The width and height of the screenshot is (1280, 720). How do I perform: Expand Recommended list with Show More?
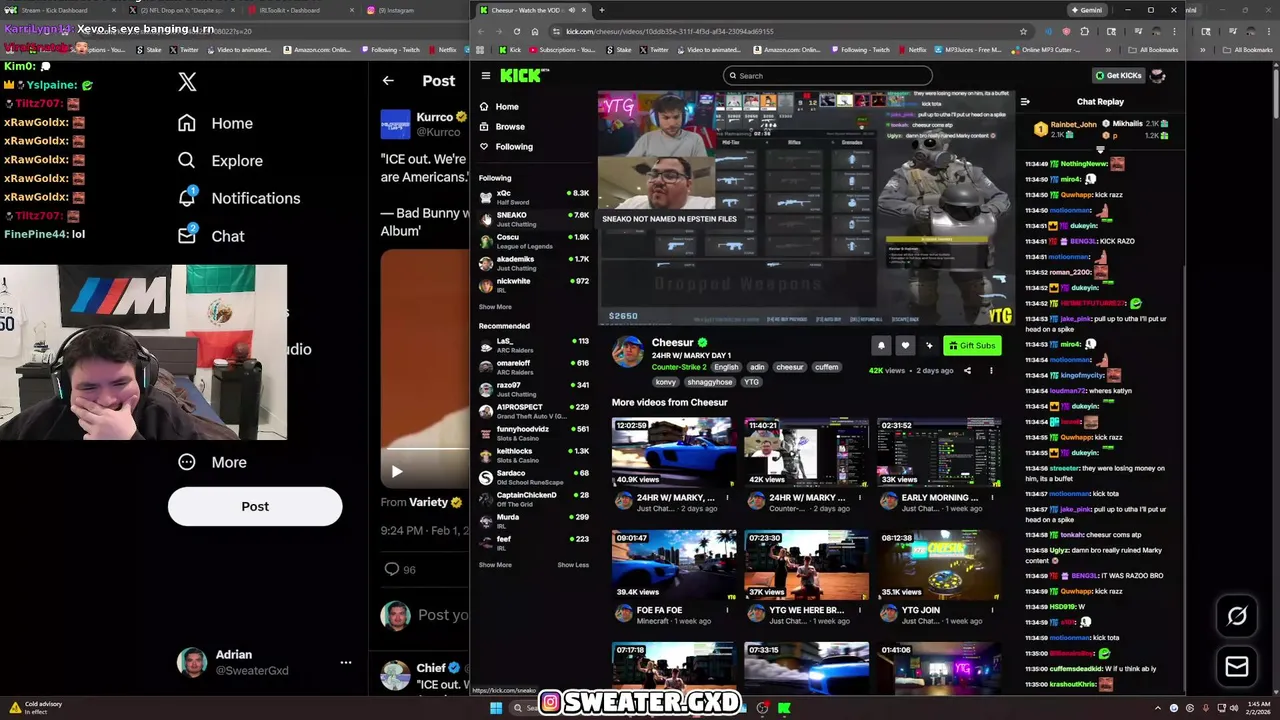click(x=495, y=565)
